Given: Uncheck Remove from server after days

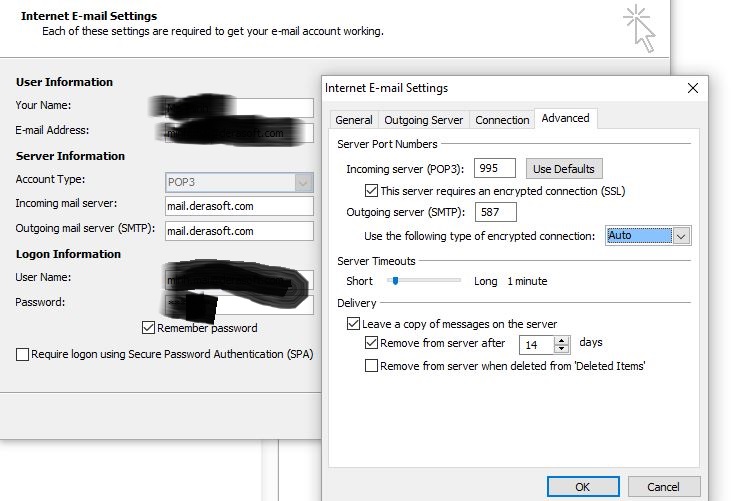Looking at the screenshot, I should coord(372,343).
